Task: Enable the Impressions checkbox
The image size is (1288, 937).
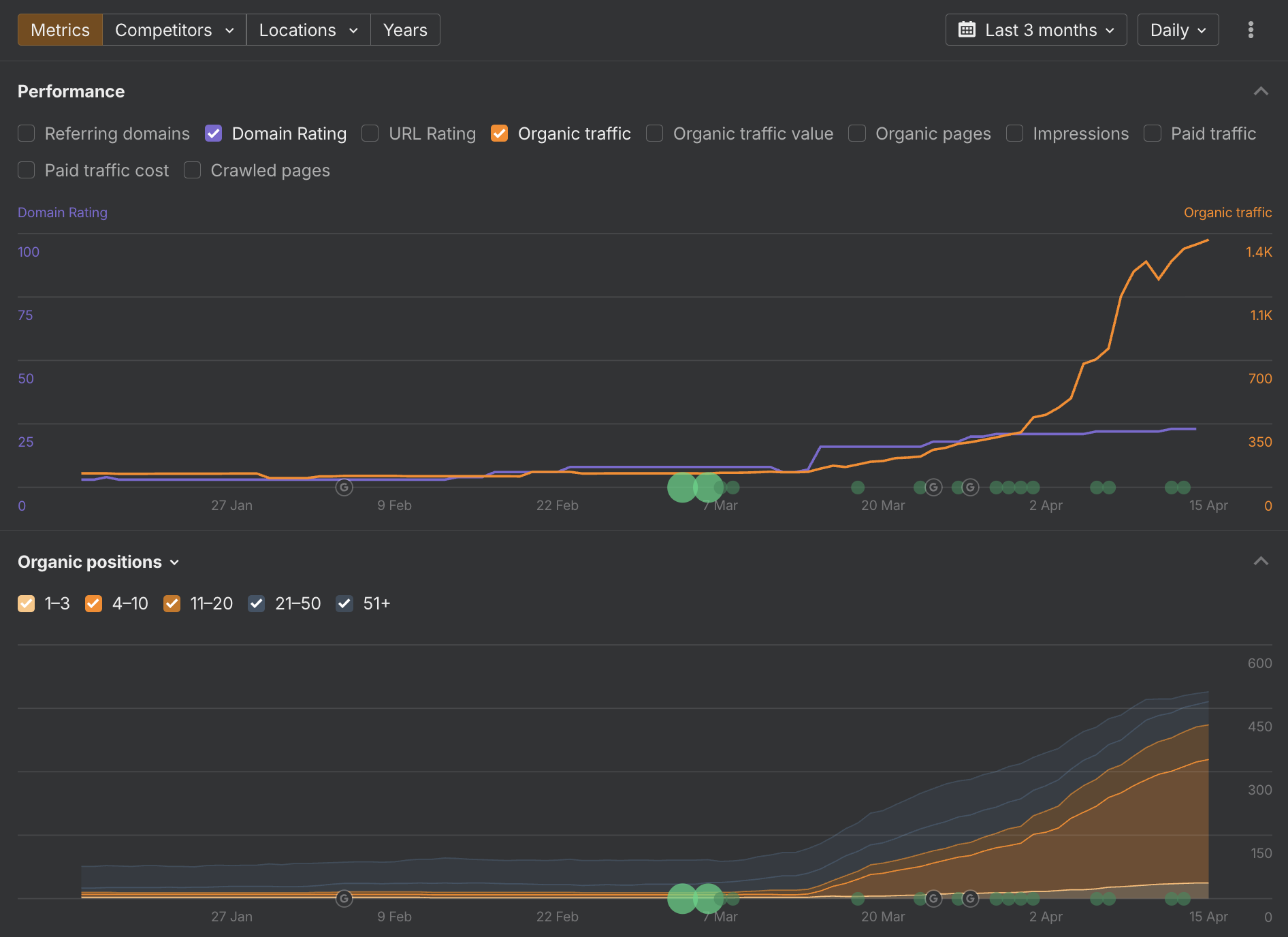Action: point(1014,133)
